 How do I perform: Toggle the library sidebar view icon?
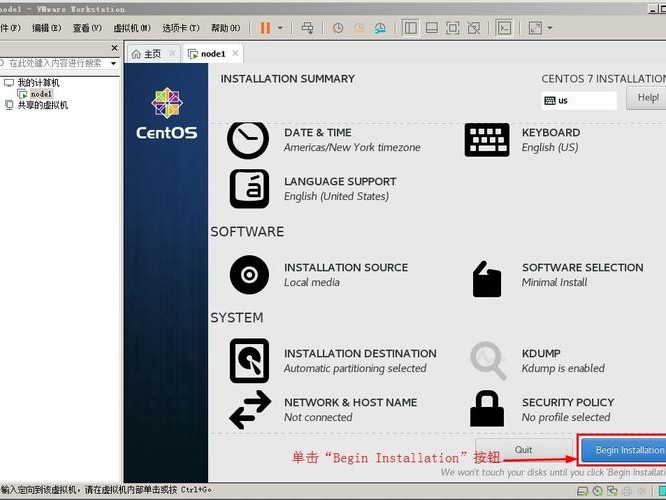(x=410, y=28)
